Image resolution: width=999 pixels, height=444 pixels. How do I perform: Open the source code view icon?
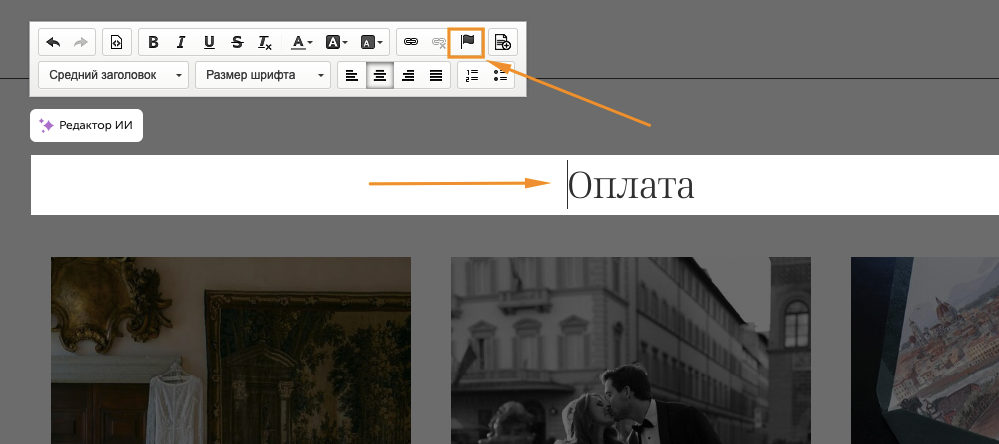tap(117, 42)
